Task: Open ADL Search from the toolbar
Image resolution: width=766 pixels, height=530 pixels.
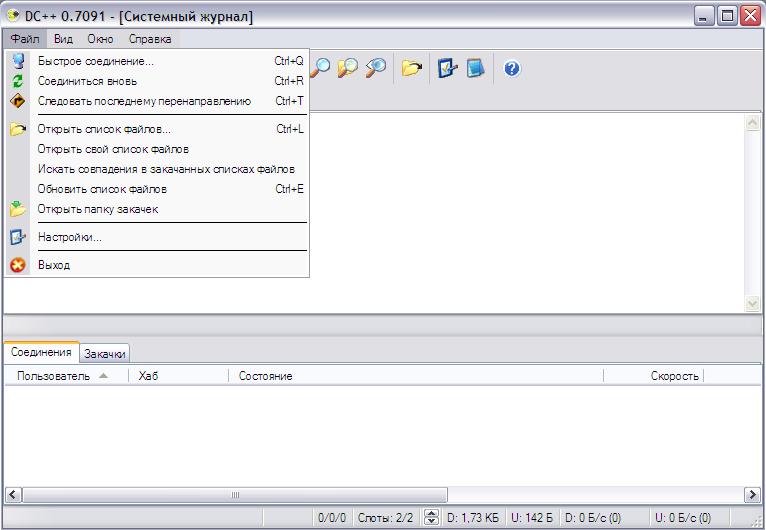Action: tap(348, 68)
